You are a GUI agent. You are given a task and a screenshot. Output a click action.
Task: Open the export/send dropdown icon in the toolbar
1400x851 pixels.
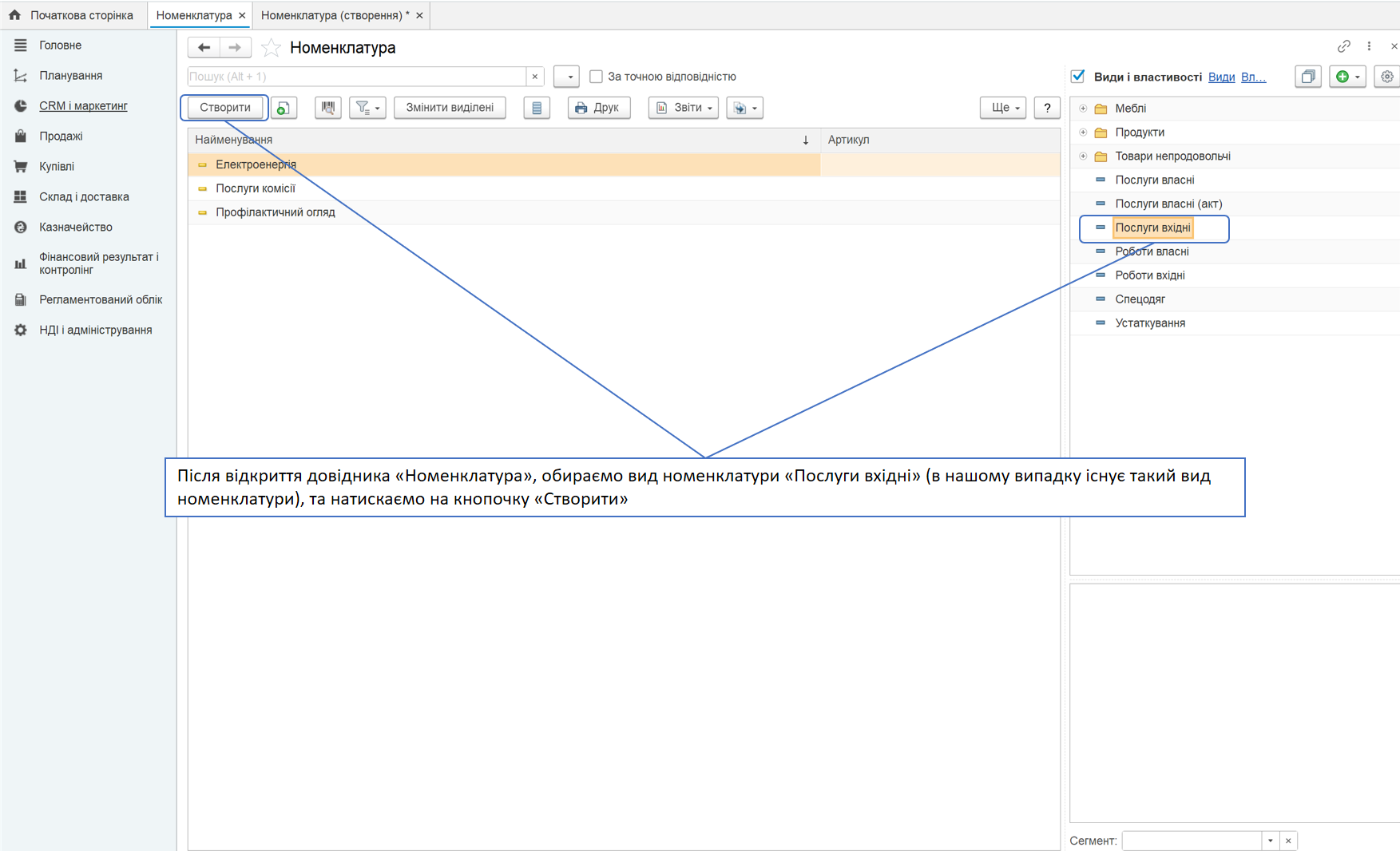tap(744, 108)
